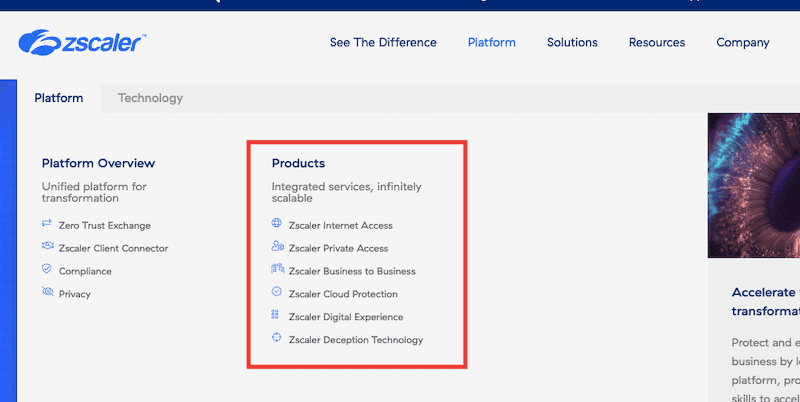Open the Platform navigation menu
This screenshot has height=402, width=800.
pos(492,42)
